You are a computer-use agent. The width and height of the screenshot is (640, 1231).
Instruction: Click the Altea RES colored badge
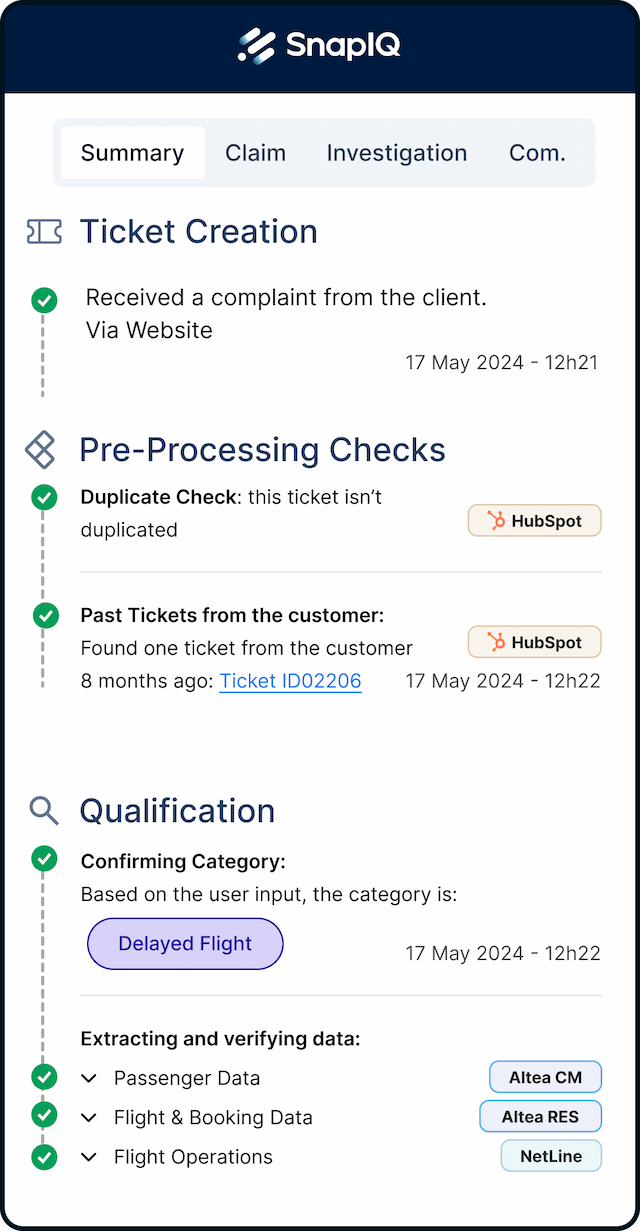540,1116
